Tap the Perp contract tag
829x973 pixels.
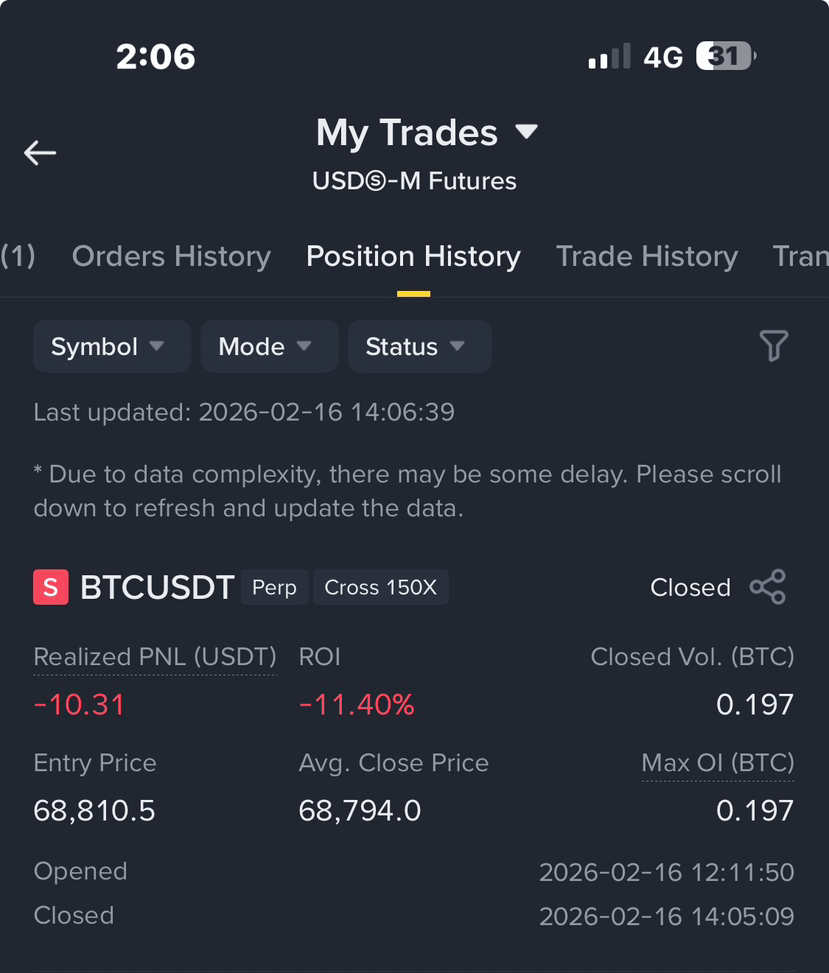pyautogui.click(x=274, y=587)
